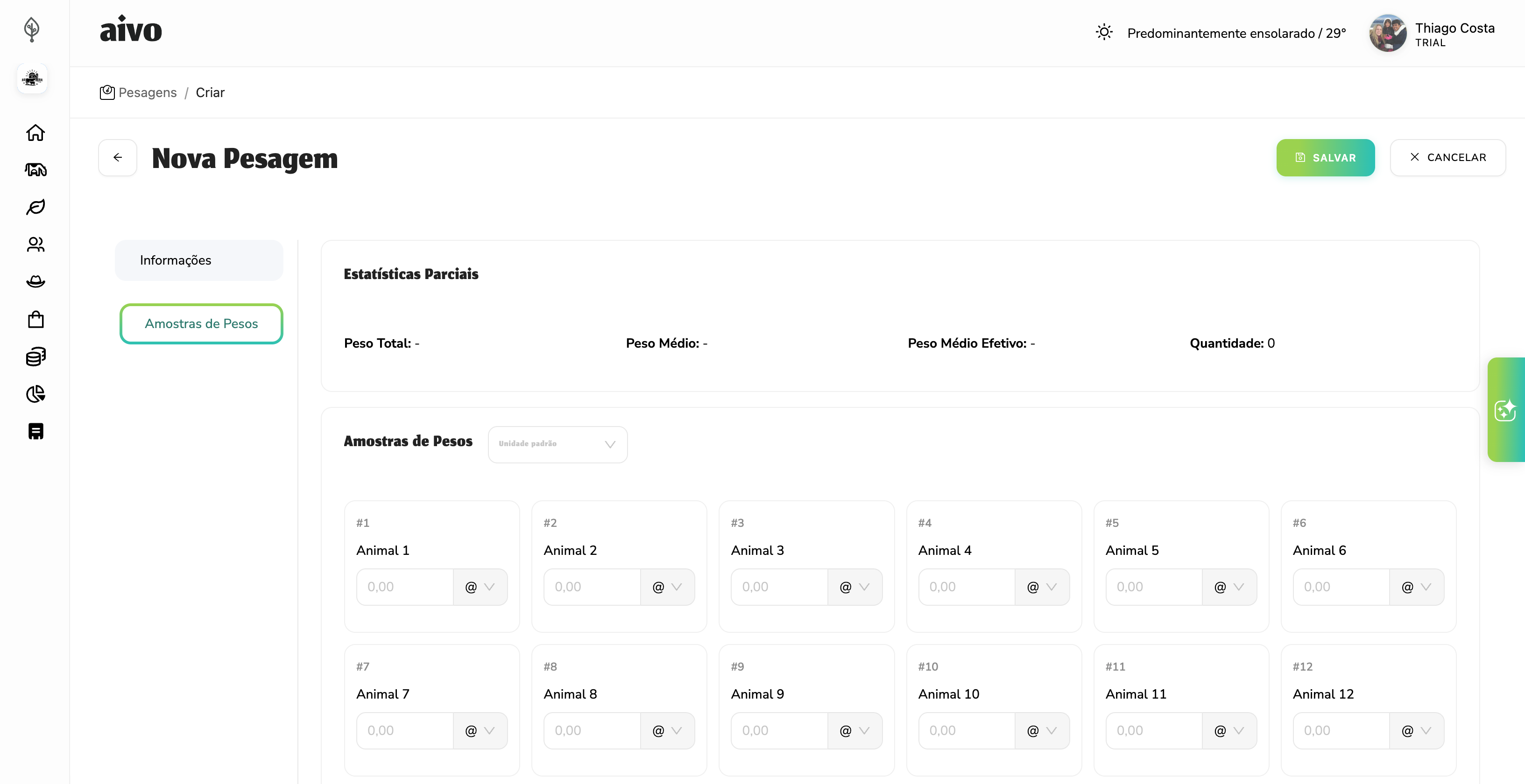The image size is (1525, 784).
Task: Focus the weight field for Animal 7
Action: (405, 731)
